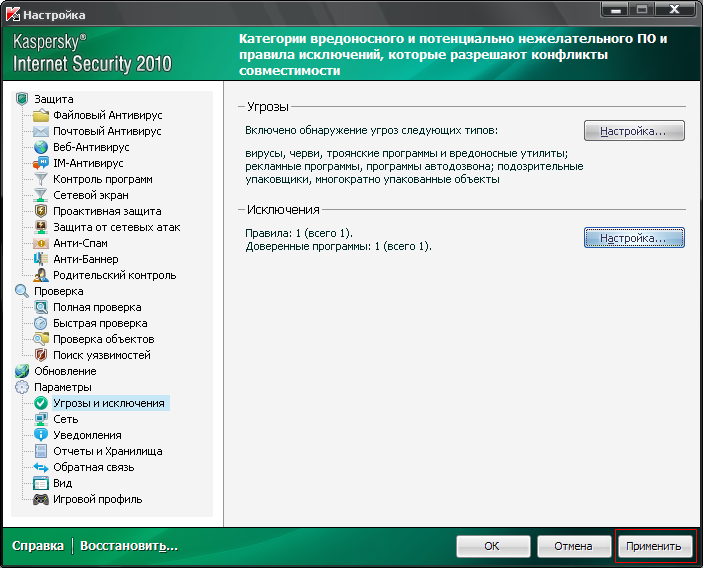703x568 pixels.
Task: Select the Обновление category
Action: pos(65,371)
